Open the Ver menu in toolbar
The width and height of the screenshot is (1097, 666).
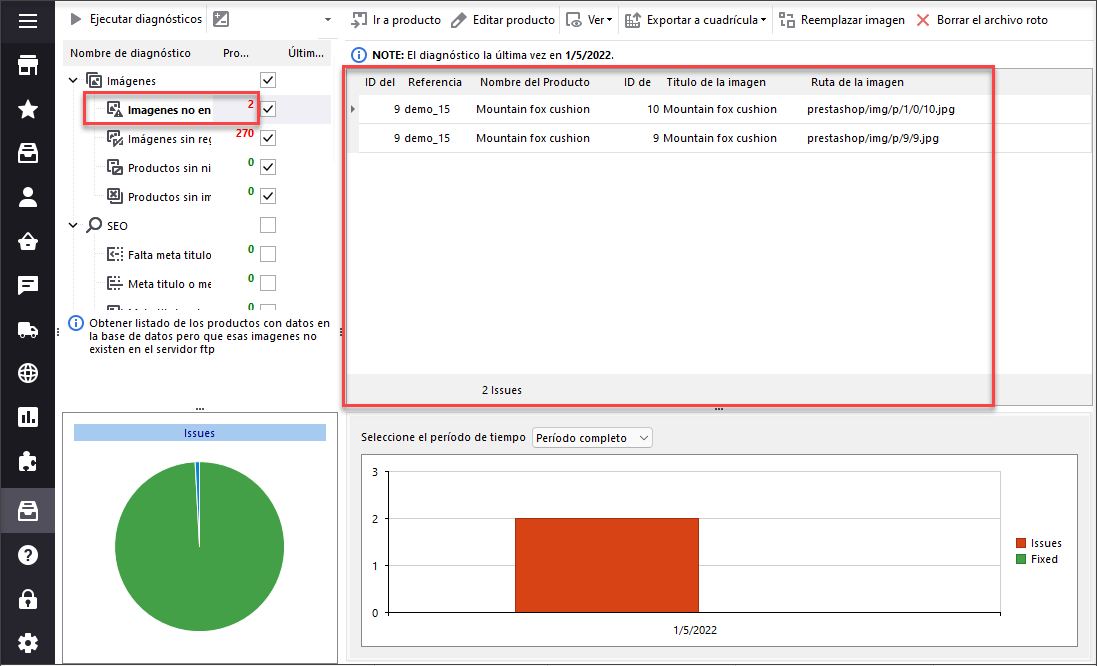point(589,20)
